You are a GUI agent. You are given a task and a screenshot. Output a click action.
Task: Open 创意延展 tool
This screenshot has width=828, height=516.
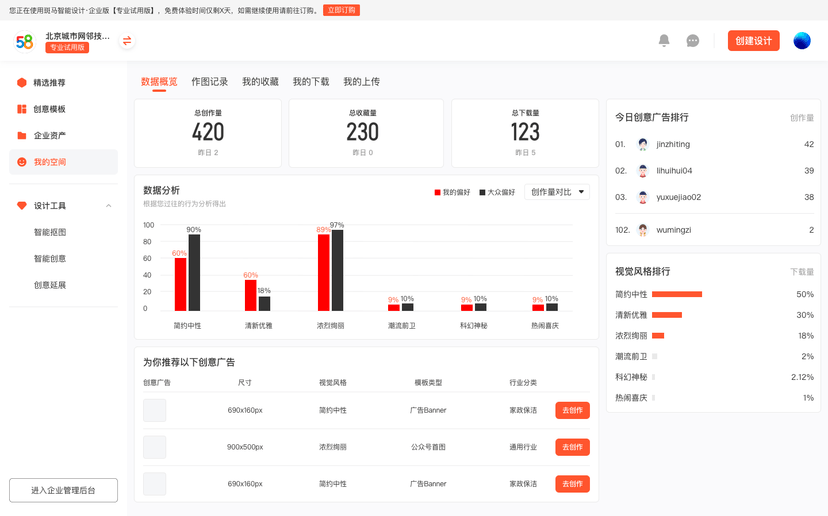click(x=50, y=285)
